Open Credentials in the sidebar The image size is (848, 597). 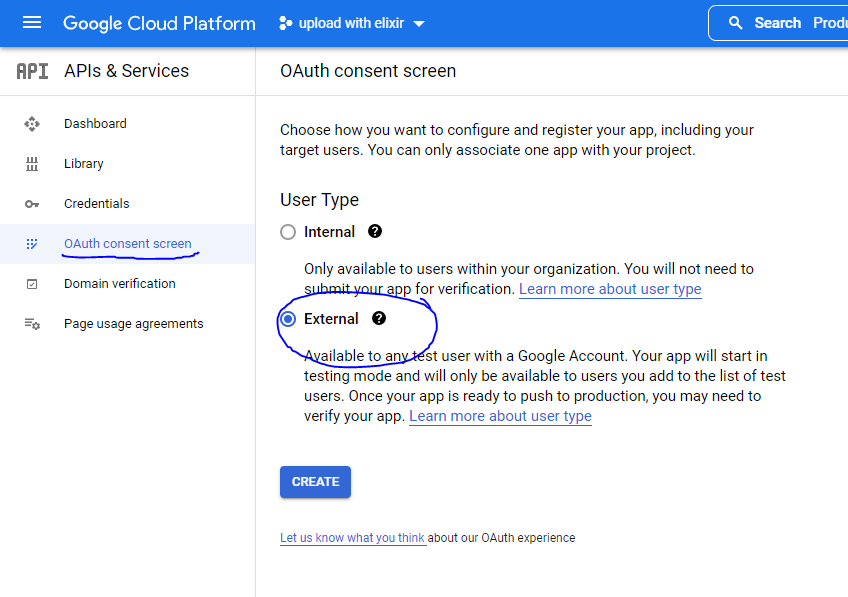[96, 204]
